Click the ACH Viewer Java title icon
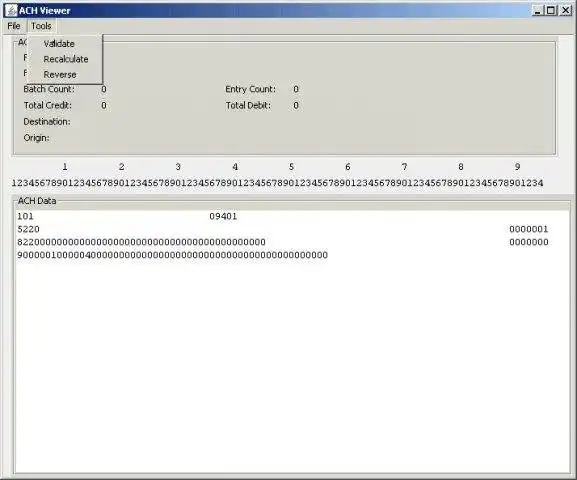This screenshot has width=577, height=480. [x=11, y=11]
